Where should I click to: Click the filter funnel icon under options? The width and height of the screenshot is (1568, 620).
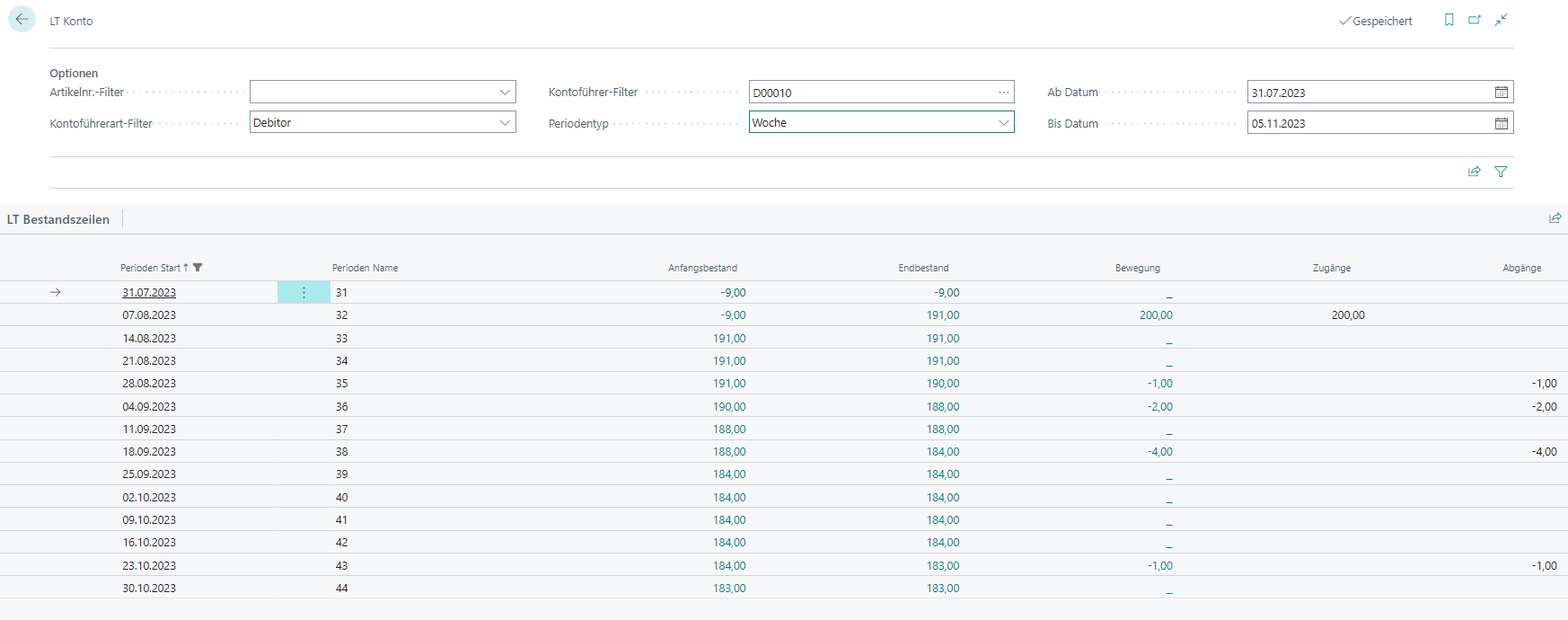1501,172
